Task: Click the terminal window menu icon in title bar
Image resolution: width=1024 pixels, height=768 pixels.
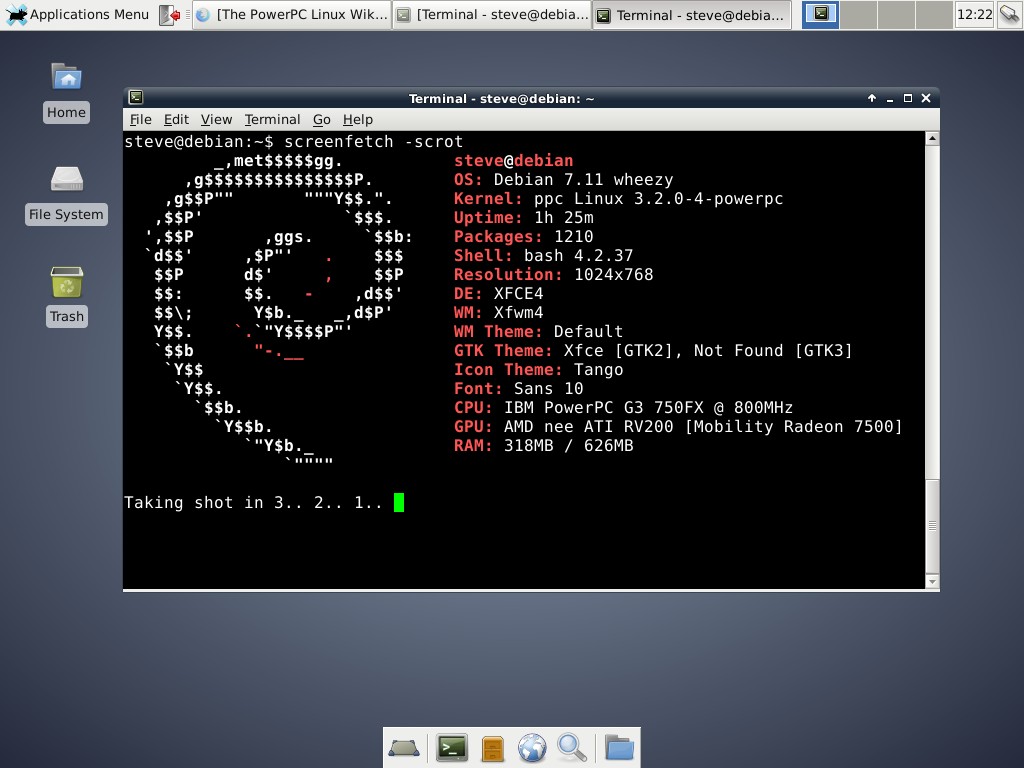Action: 136,98
